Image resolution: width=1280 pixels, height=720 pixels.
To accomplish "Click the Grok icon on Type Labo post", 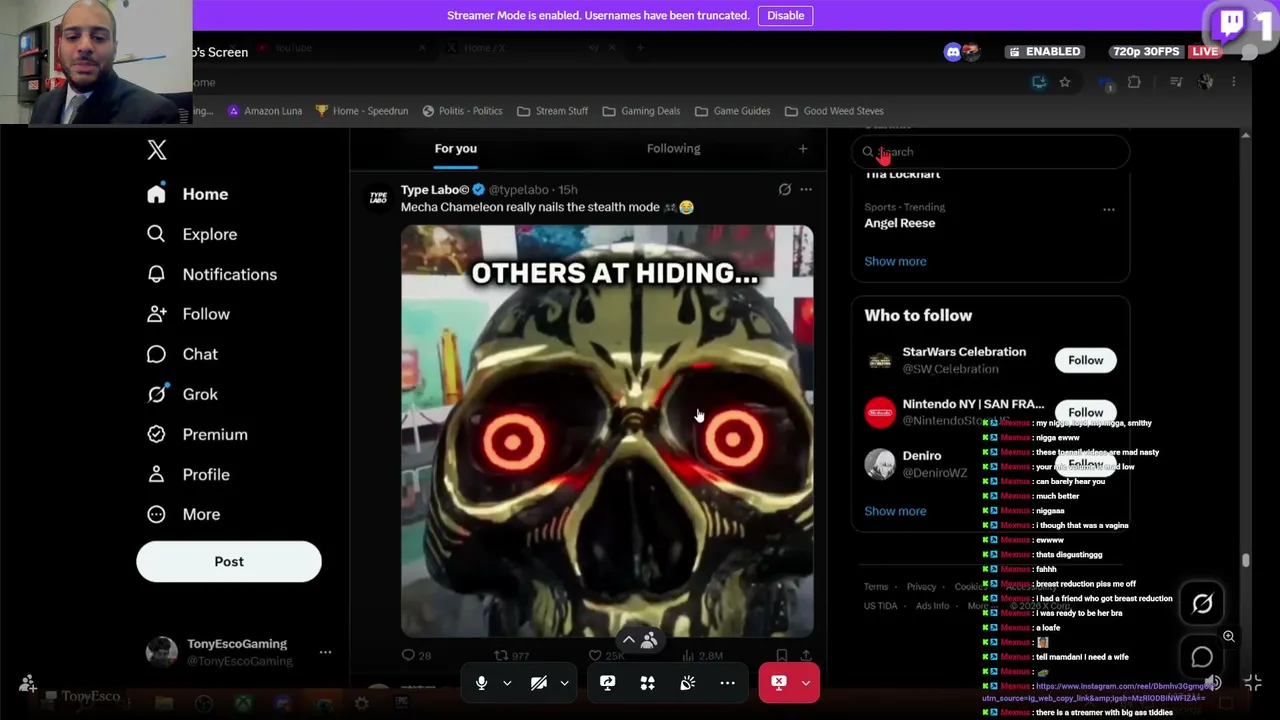I will (x=785, y=189).
